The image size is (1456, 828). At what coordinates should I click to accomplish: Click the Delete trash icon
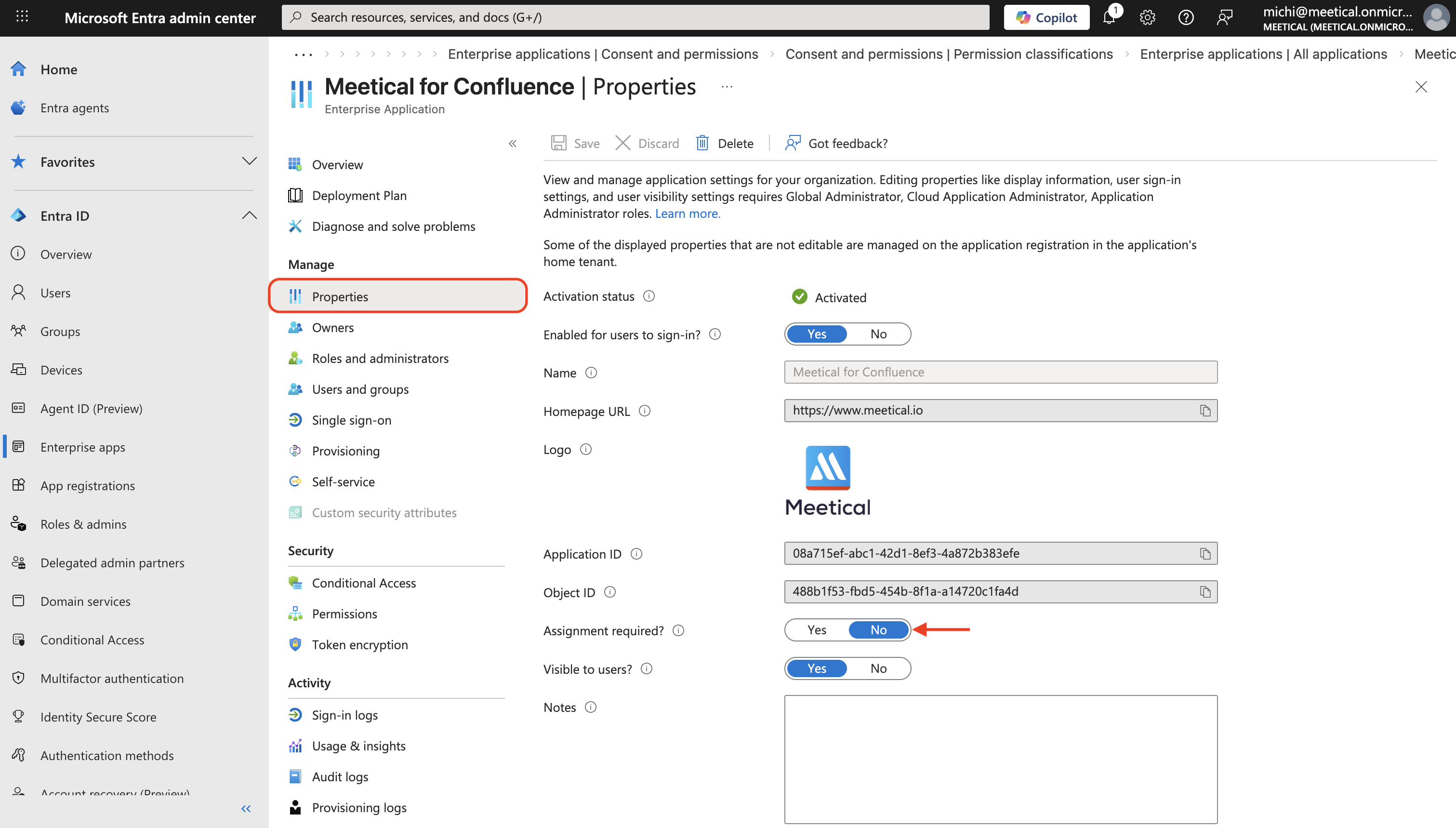(702, 143)
